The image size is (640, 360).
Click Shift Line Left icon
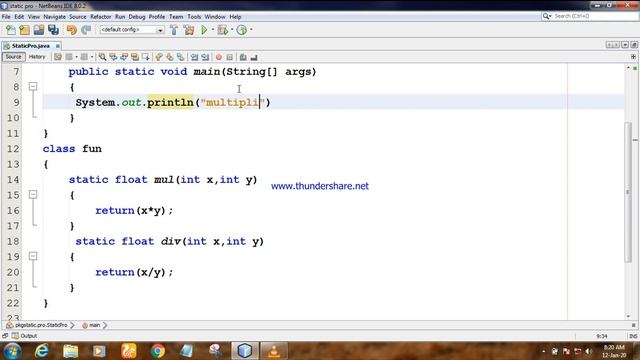pos(194,57)
